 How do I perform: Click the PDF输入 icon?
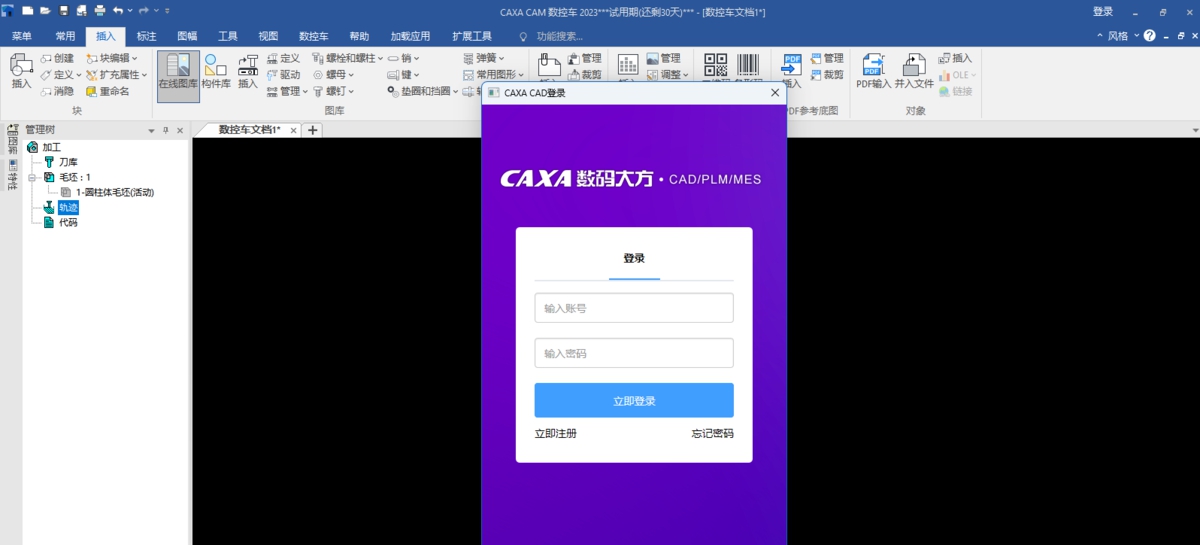(x=873, y=72)
